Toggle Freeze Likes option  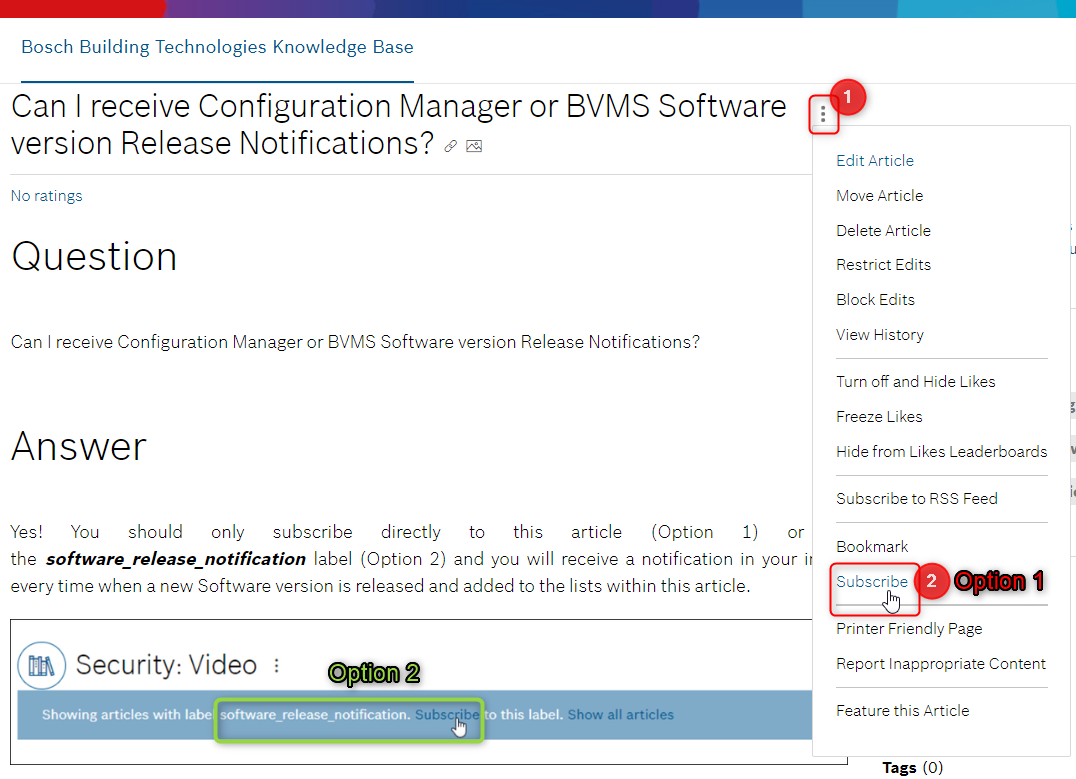(x=879, y=416)
